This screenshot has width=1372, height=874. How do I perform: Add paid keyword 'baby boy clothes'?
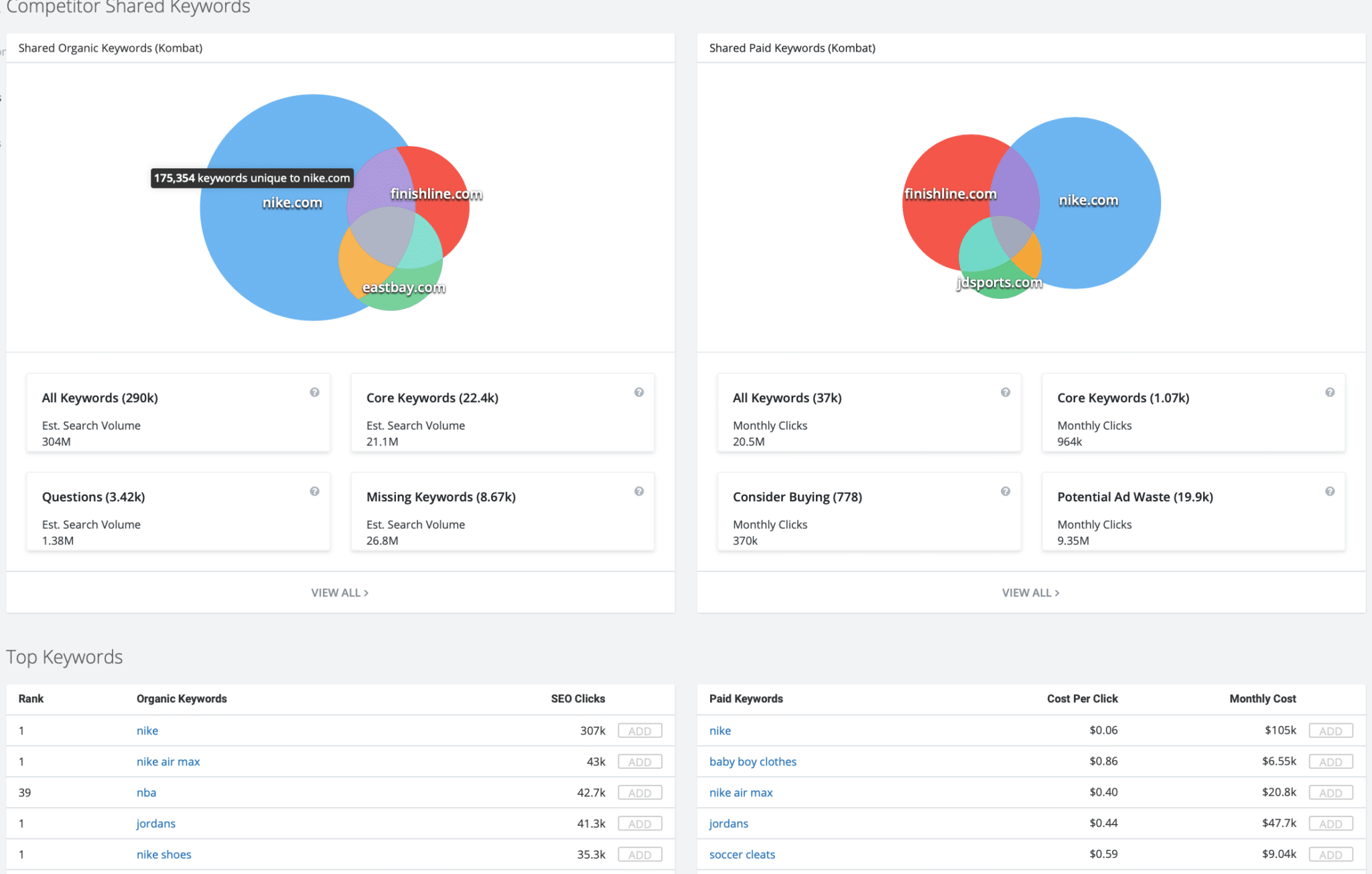point(1330,762)
